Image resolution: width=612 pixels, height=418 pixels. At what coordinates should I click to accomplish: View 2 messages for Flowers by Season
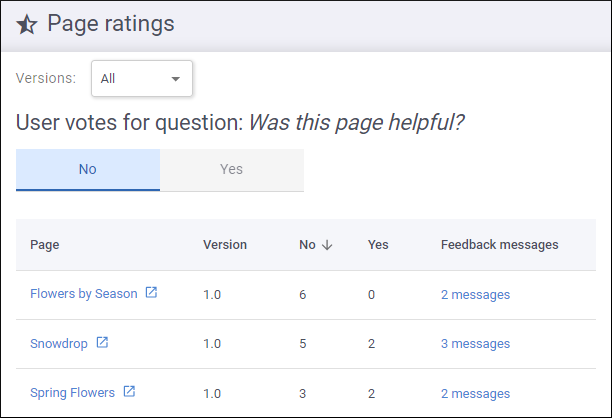pos(475,294)
